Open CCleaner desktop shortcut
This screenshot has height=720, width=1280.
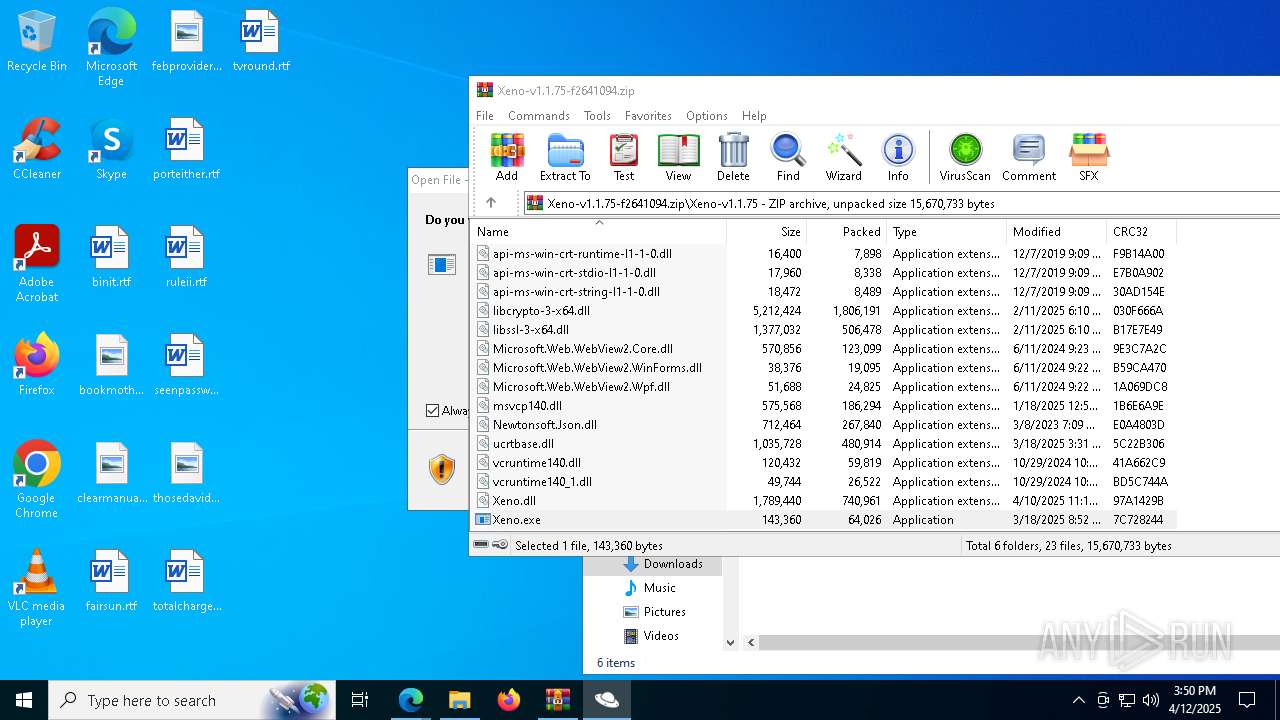37,150
